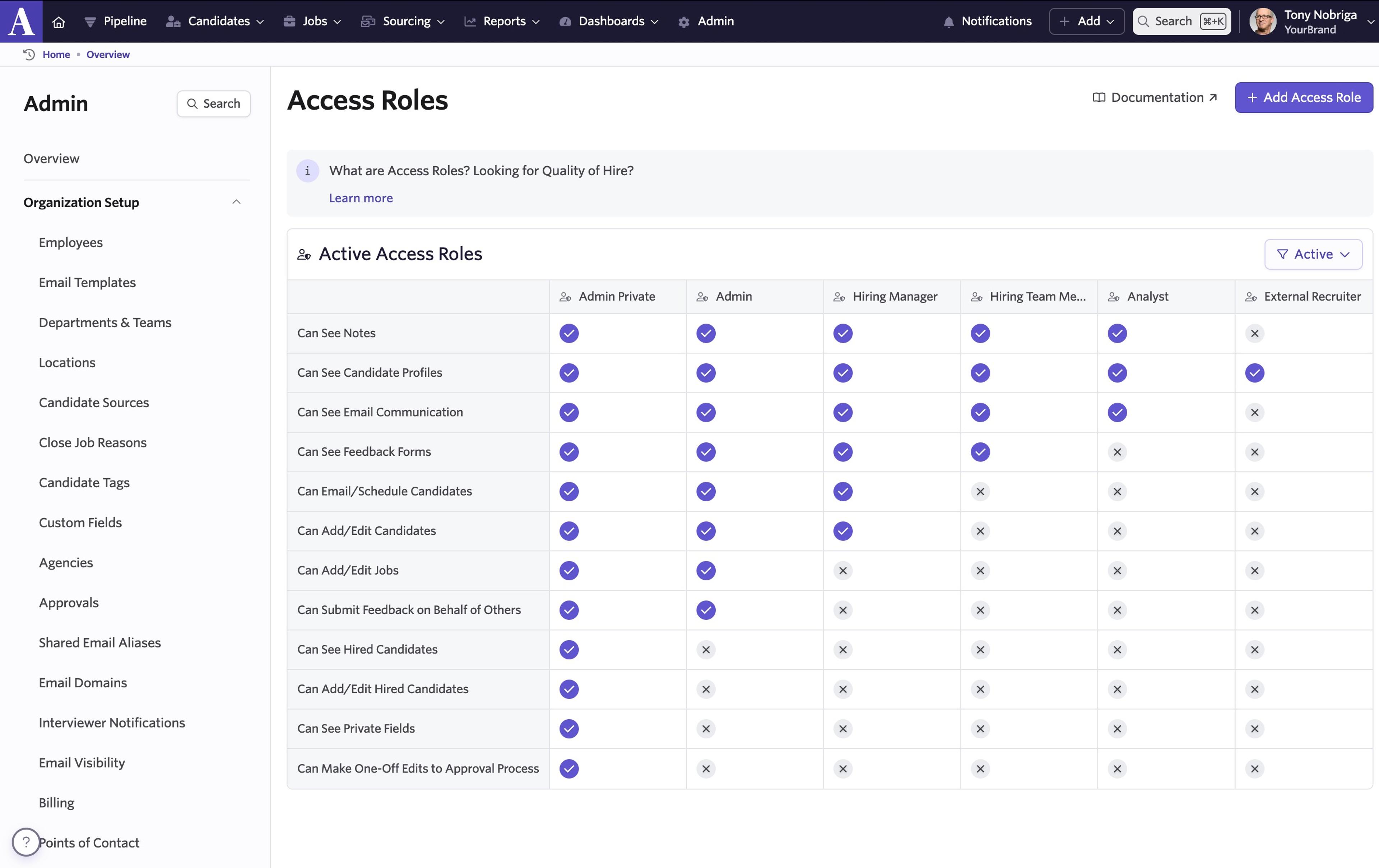Click the home icon in top navigation
The image size is (1379, 868).
coord(59,22)
